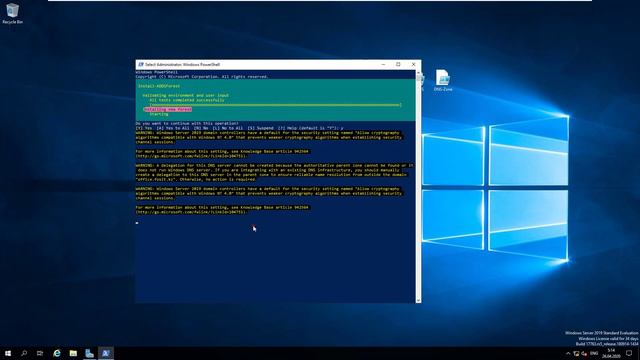Click the "Install-ADDSForest" heading text
Screen dimensions: 640x360
159,86
